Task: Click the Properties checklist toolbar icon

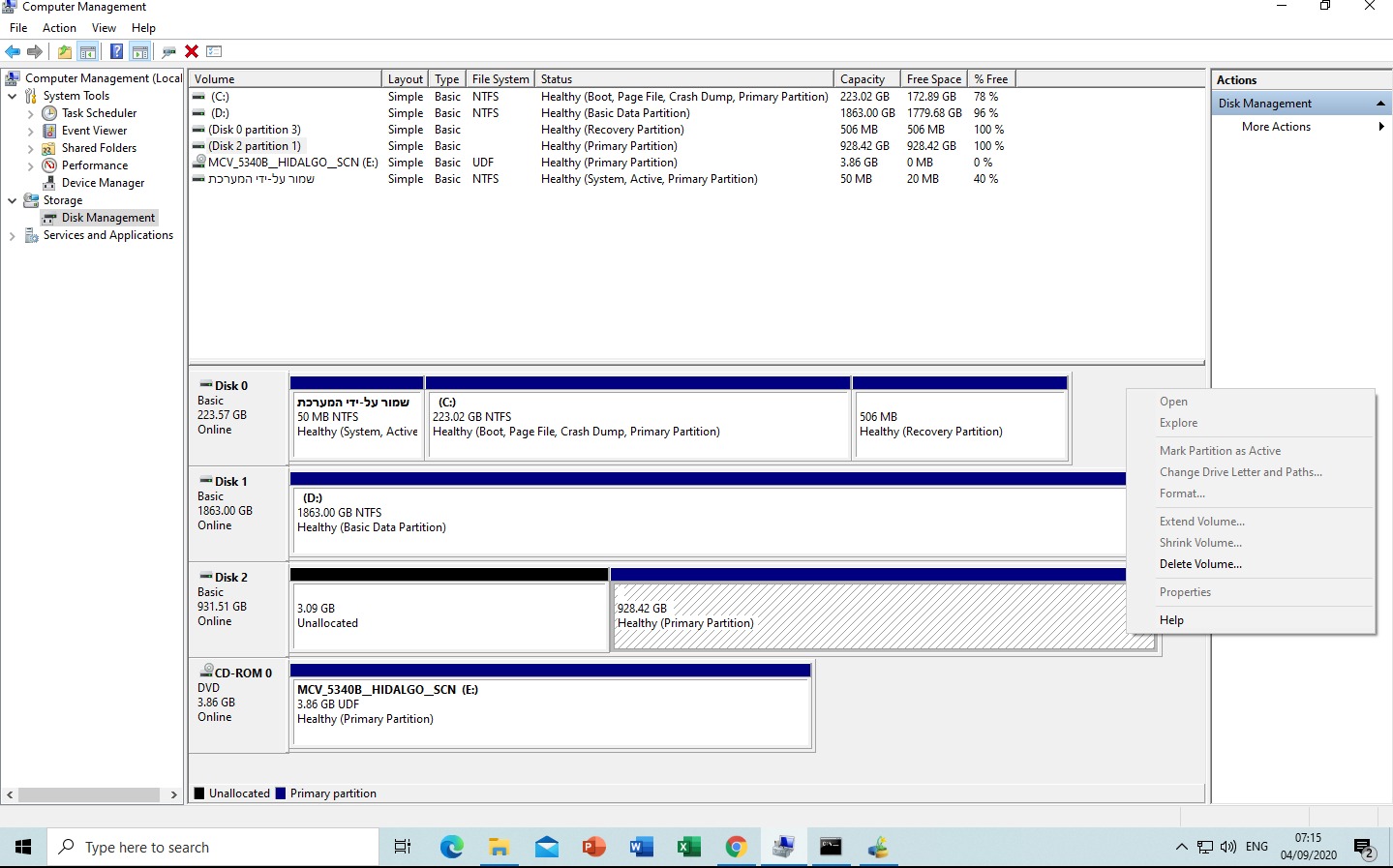Action: [214, 51]
